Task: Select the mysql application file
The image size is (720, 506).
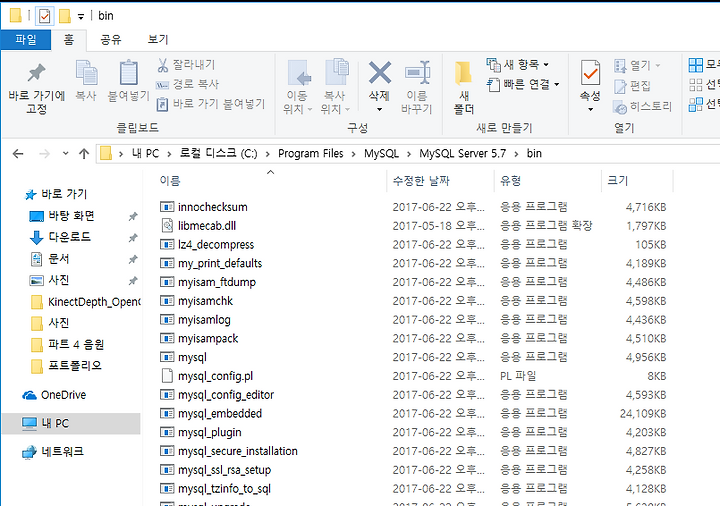Action: (x=192, y=357)
